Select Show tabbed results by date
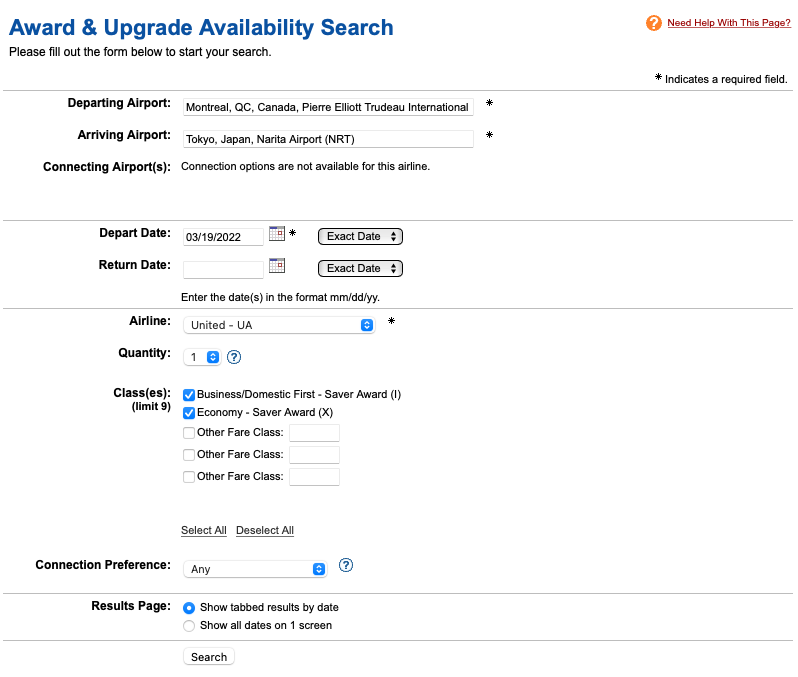 [x=189, y=608]
